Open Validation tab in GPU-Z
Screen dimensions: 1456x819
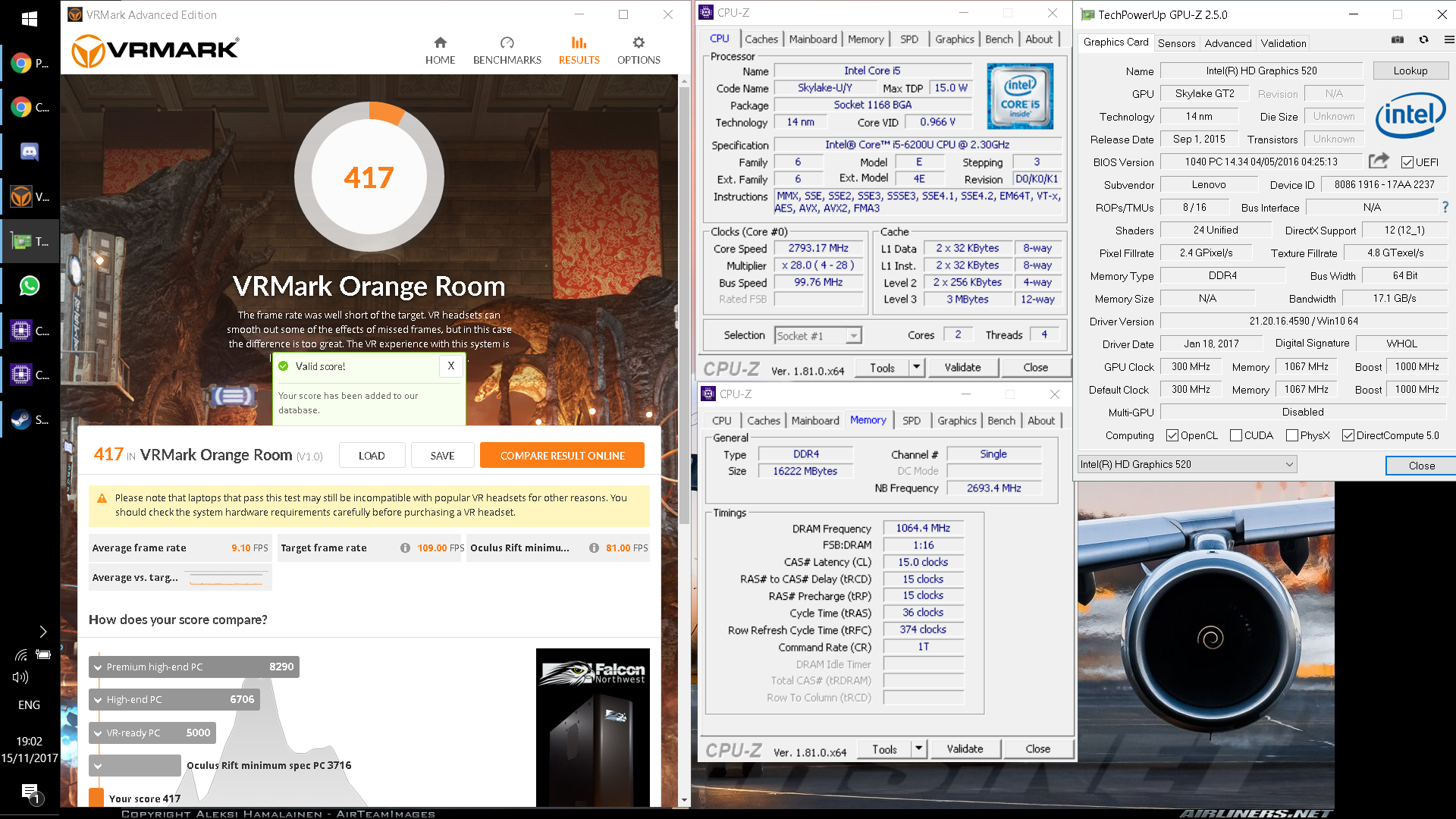(x=1283, y=43)
